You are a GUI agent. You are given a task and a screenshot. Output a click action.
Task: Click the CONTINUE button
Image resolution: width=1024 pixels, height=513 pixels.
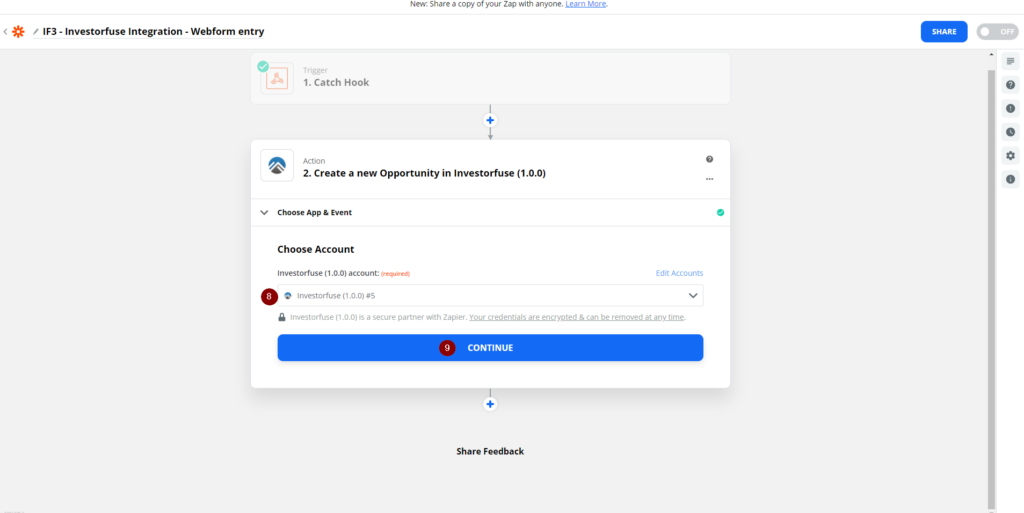[x=490, y=348]
